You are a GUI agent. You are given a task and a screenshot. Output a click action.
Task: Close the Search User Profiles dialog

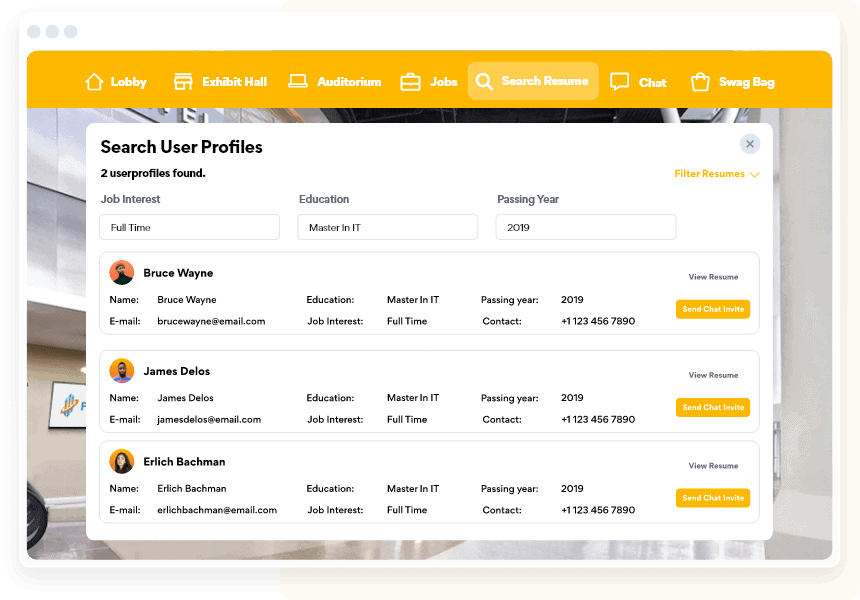(750, 144)
